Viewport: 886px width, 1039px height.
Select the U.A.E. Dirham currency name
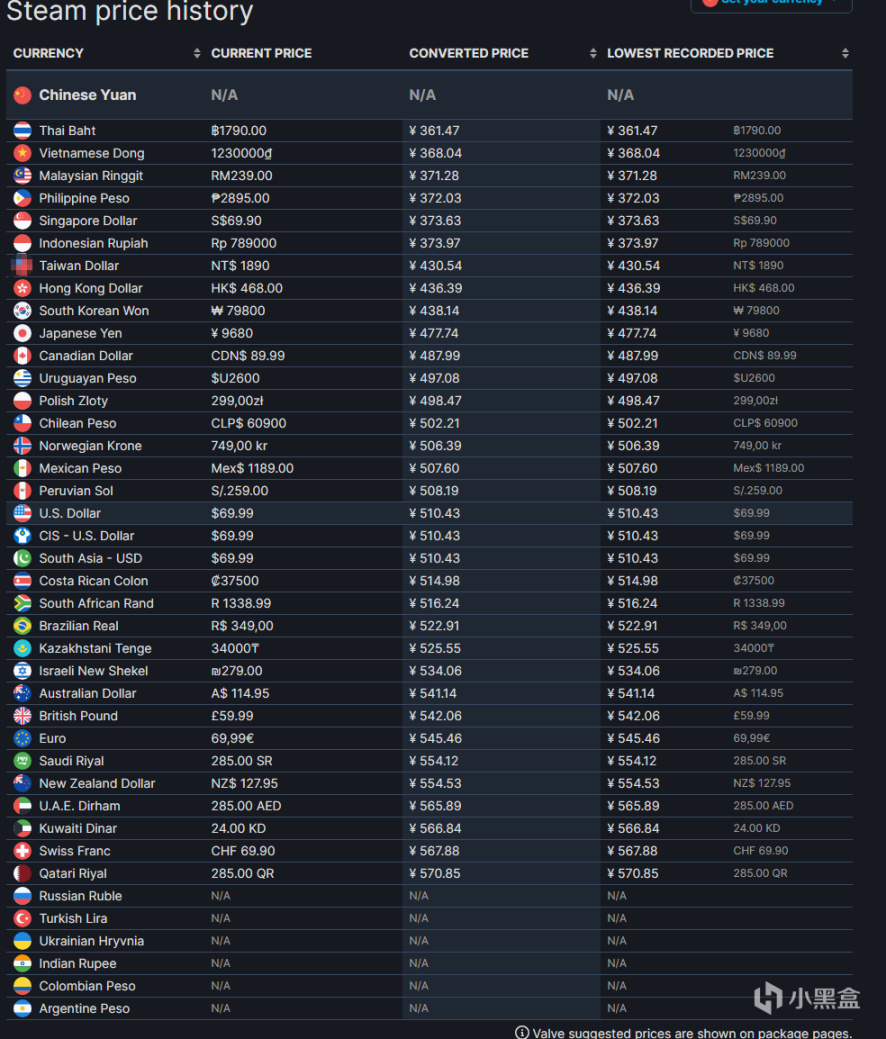[x=80, y=806]
